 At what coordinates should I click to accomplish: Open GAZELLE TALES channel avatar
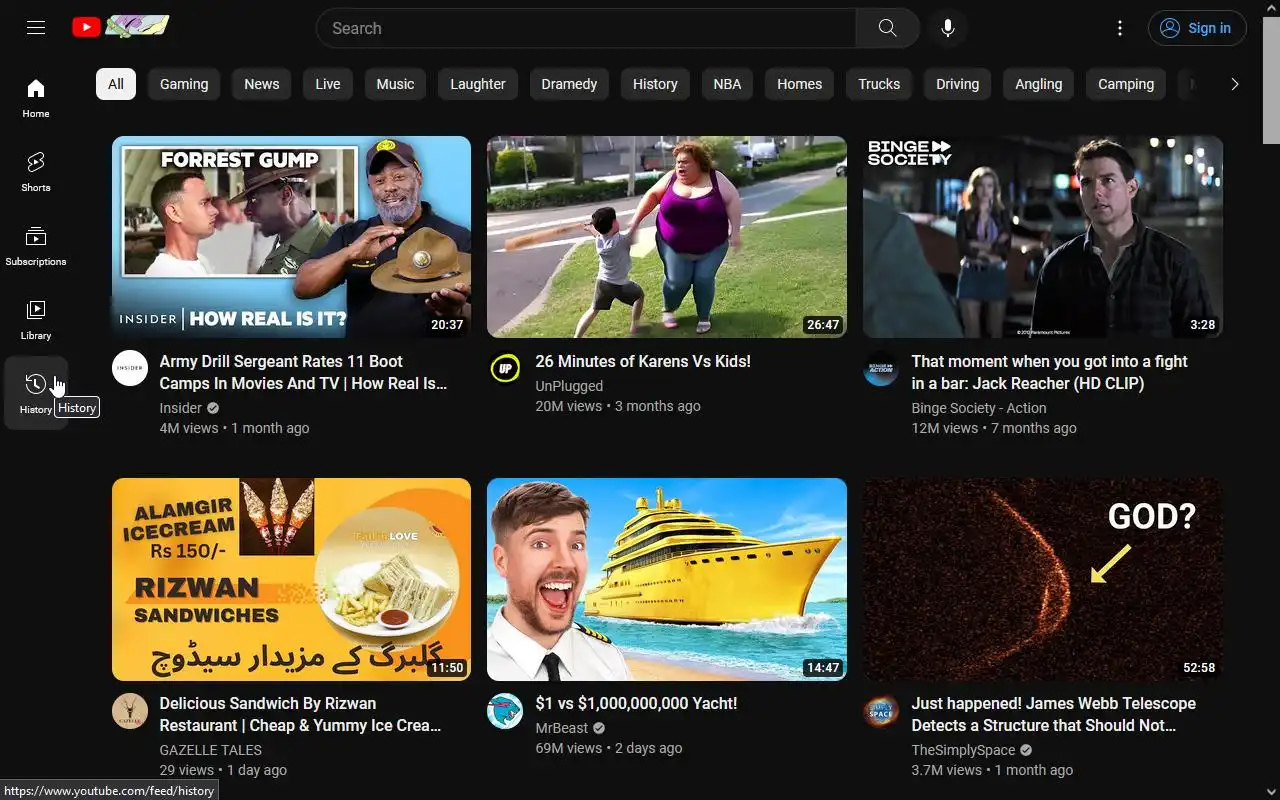[x=130, y=710]
